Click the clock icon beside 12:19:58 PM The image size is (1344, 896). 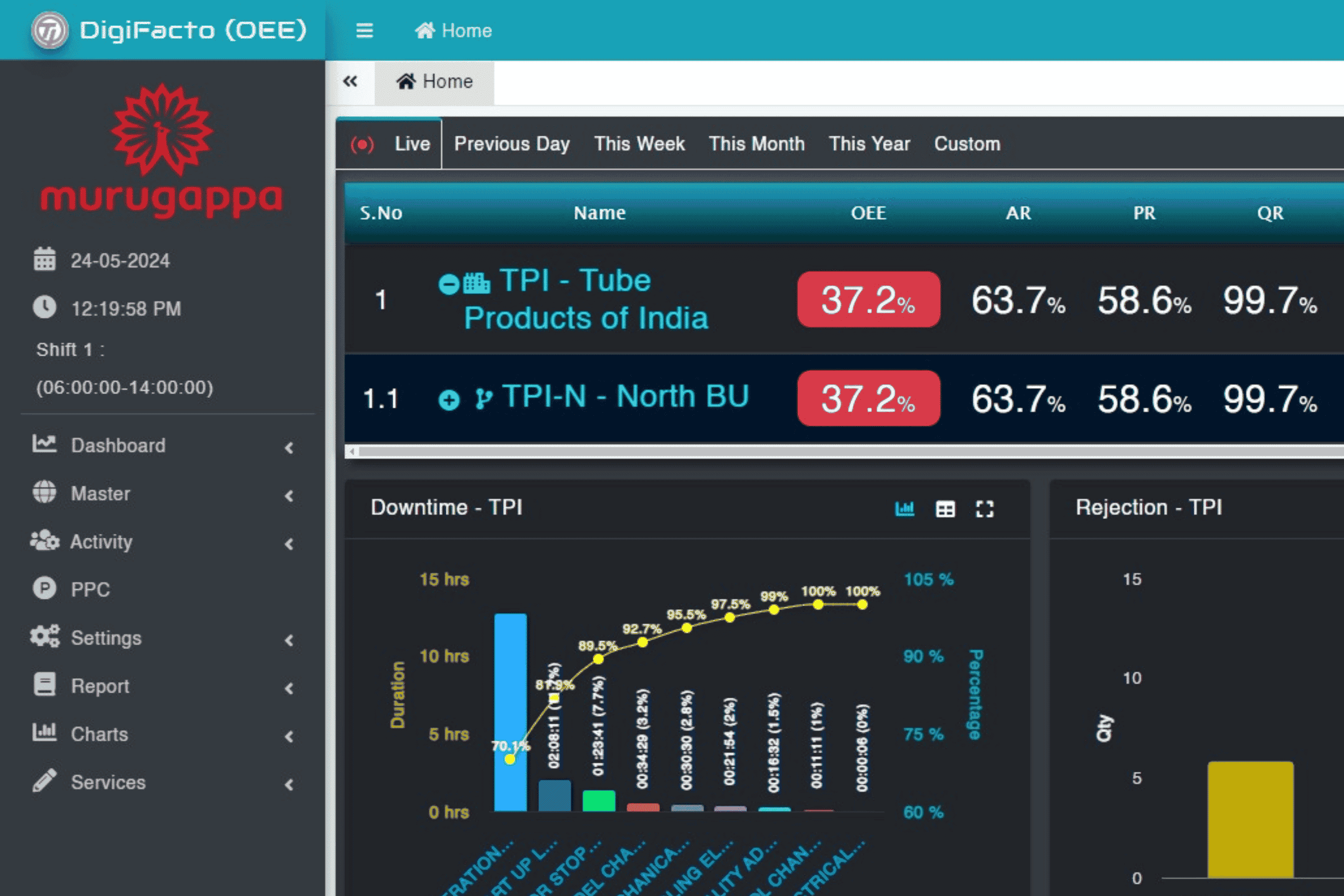[x=44, y=307]
